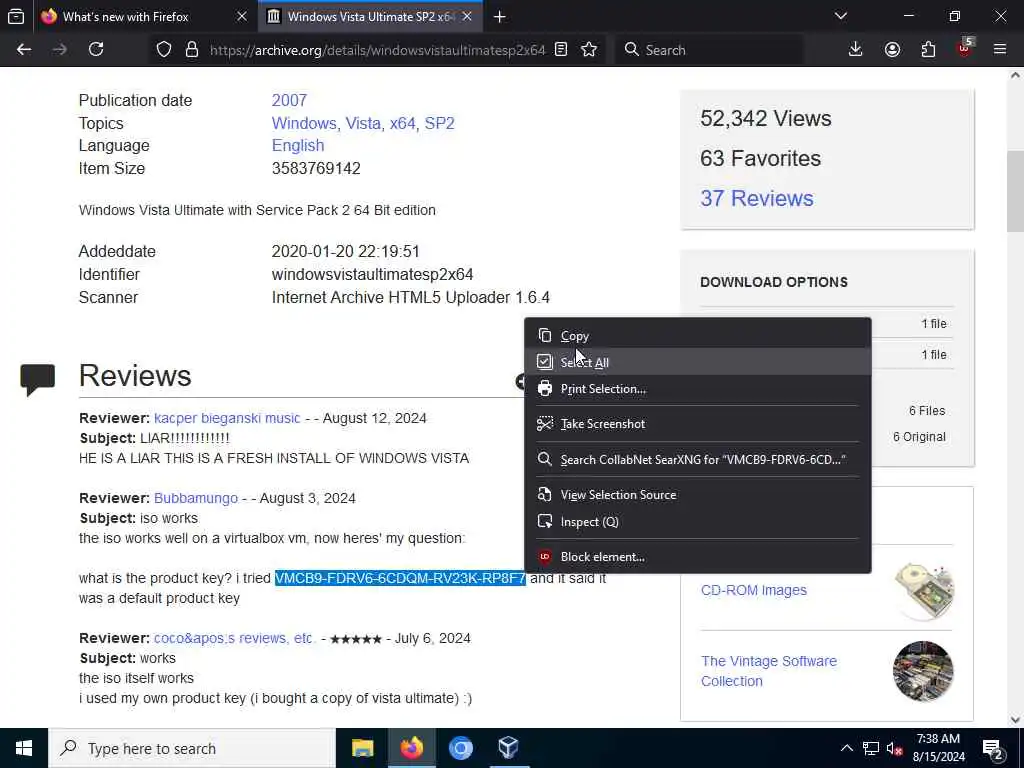Image resolution: width=1024 pixels, height=768 pixels.
Task: Open the notification center icon
Action: click(x=993, y=750)
